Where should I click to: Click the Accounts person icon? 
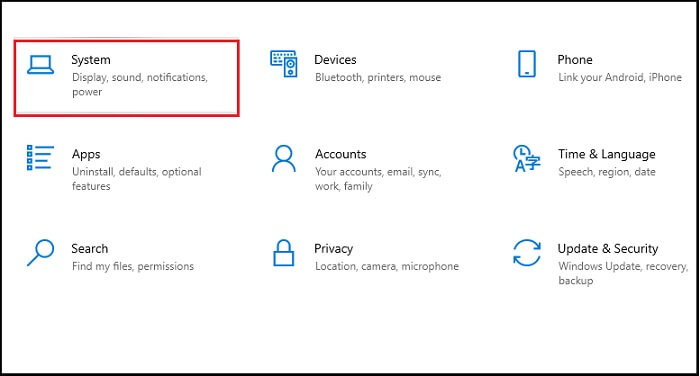(x=283, y=158)
